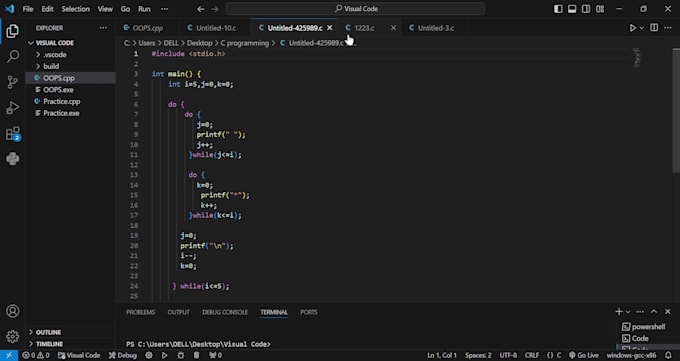Split the editor to the right
The image size is (680, 361).
point(654,28)
